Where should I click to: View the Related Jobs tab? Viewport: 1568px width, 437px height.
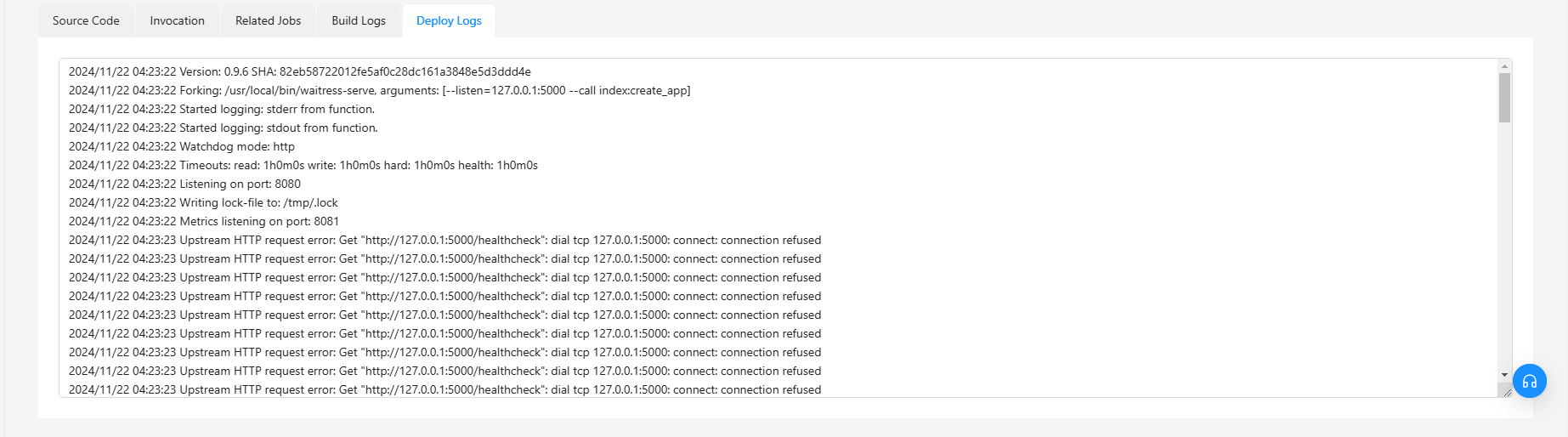click(x=269, y=20)
